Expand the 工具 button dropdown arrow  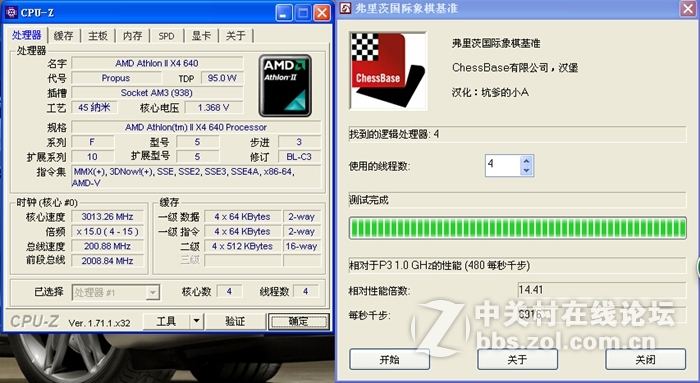[196, 321]
